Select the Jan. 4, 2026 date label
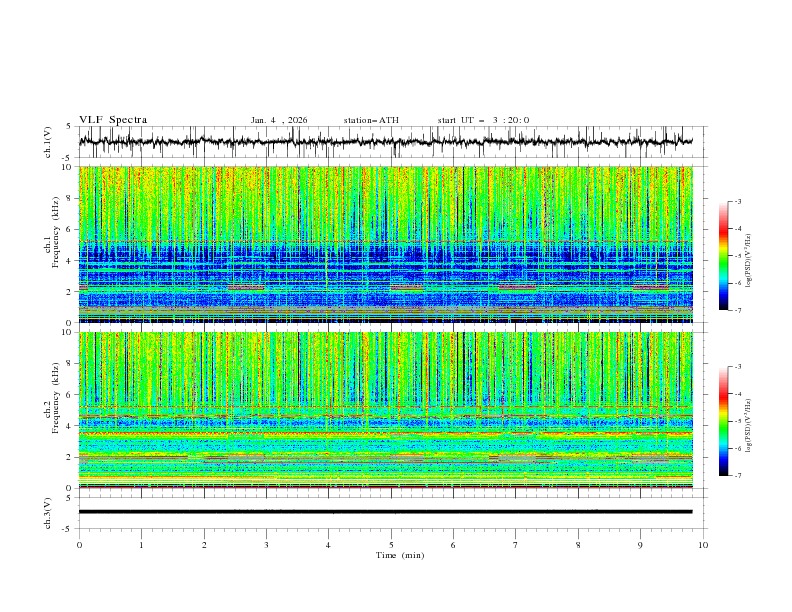Image resolution: width=792 pixels, height=612 pixels. point(279,120)
